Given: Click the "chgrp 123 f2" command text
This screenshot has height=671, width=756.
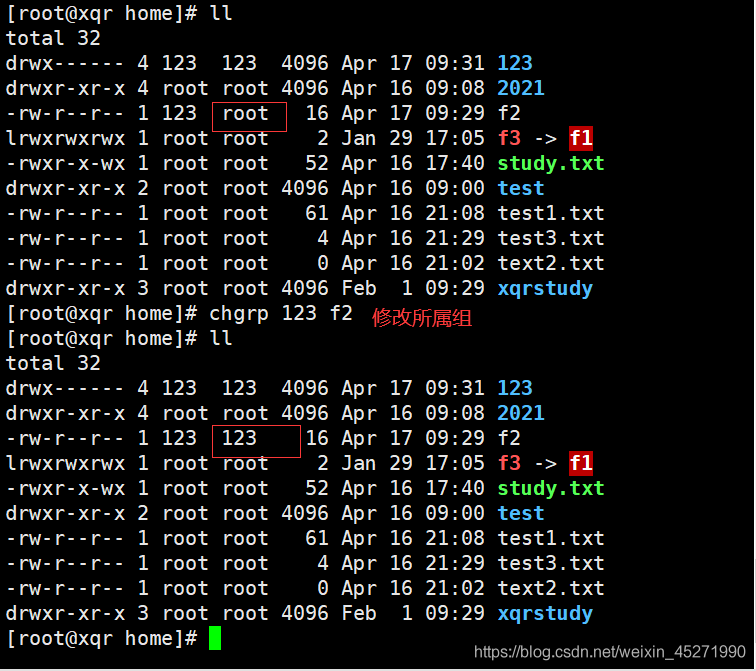Looking at the screenshot, I should click(281, 314).
